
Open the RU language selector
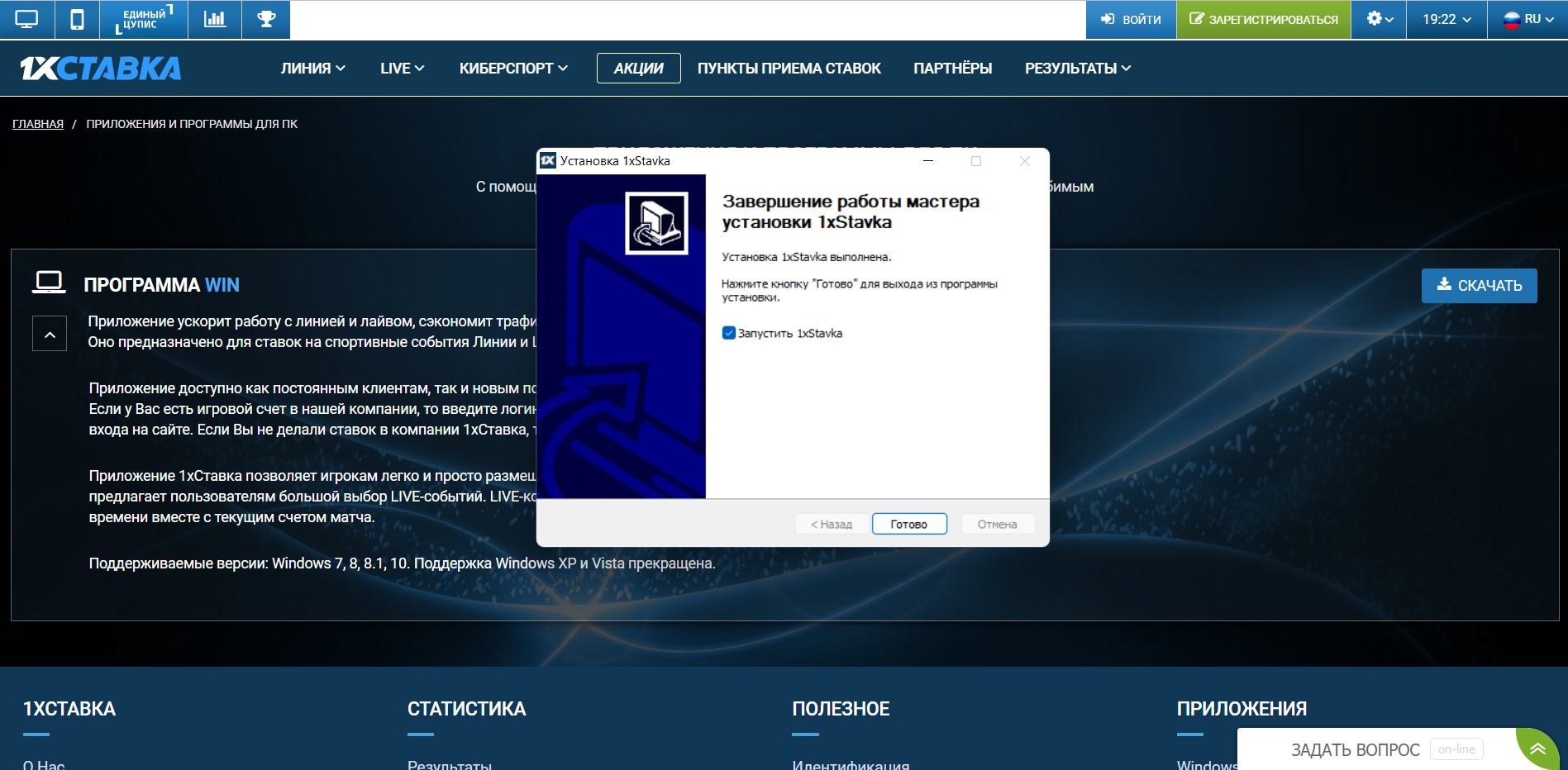[x=1527, y=19]
